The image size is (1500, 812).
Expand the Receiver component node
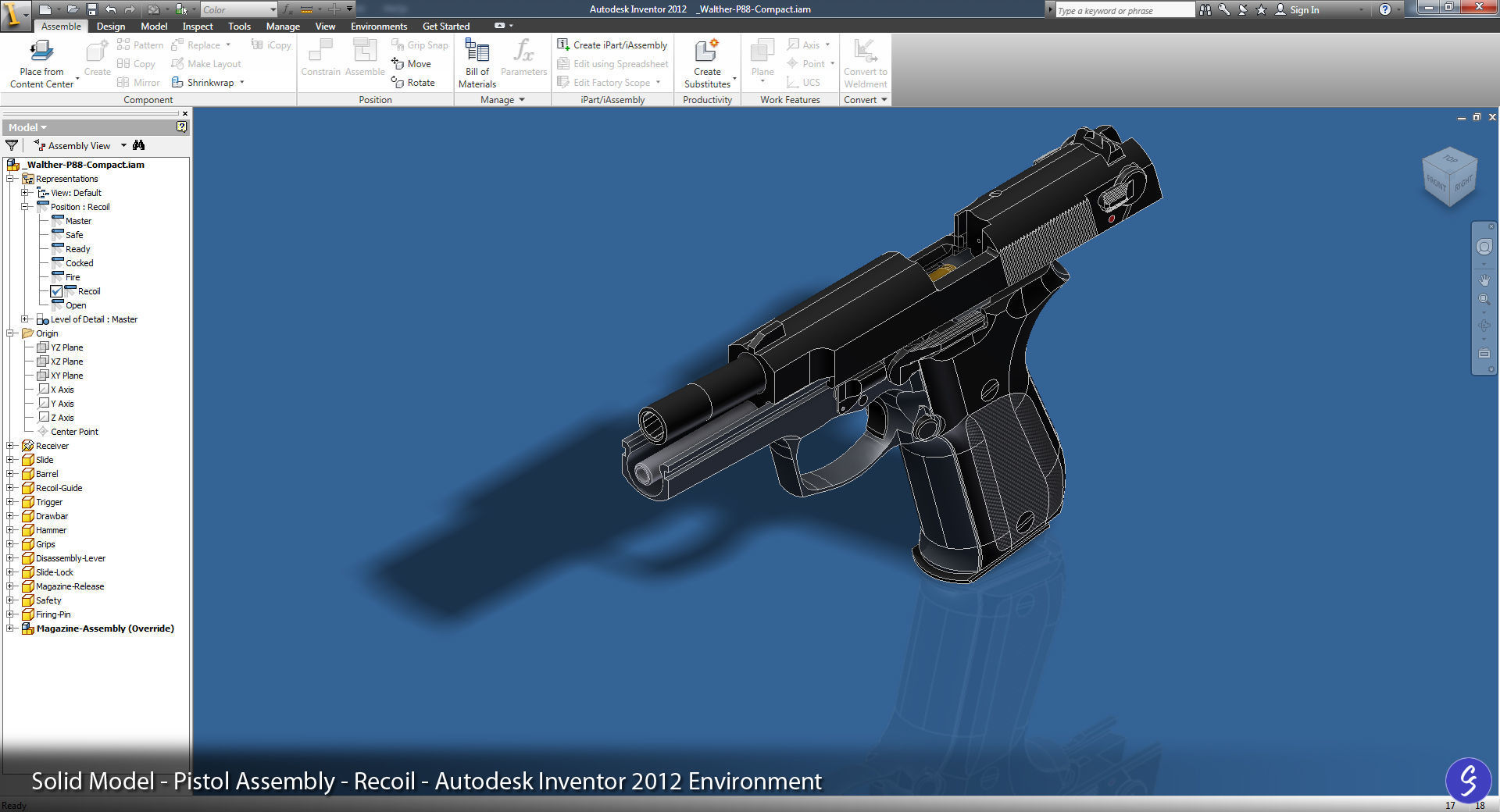[x=10, y=446]
